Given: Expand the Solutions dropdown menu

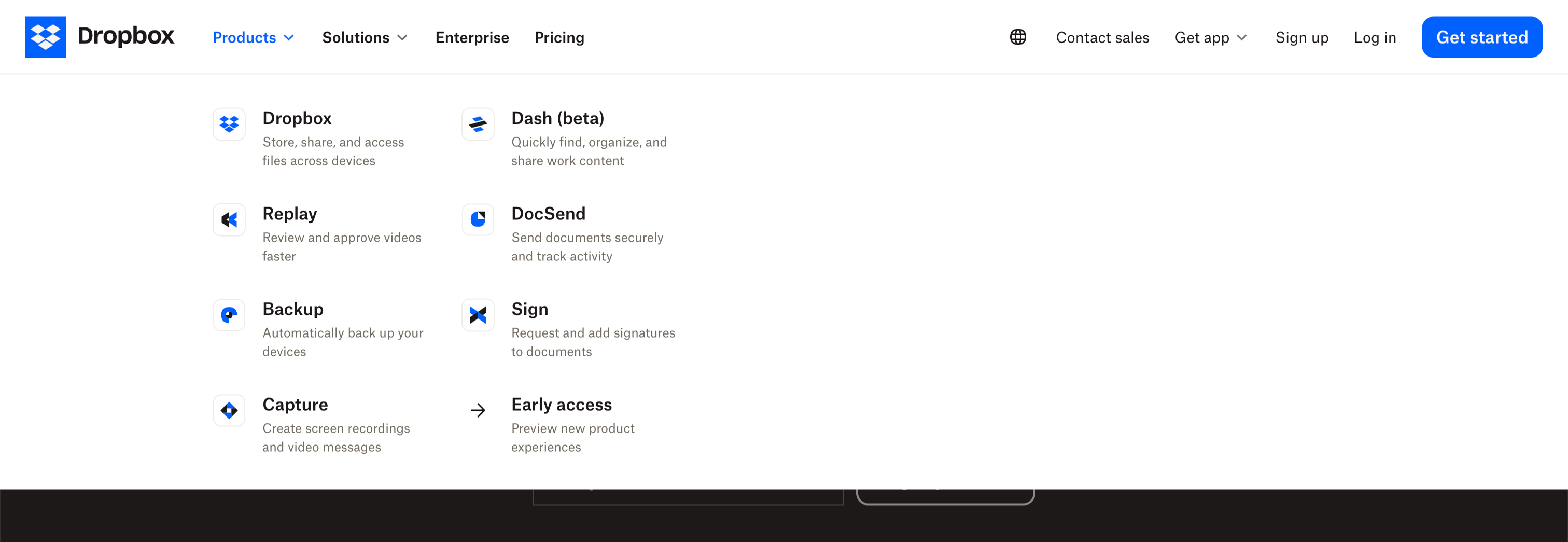Looking at the screenshot, I should [364, 38].
